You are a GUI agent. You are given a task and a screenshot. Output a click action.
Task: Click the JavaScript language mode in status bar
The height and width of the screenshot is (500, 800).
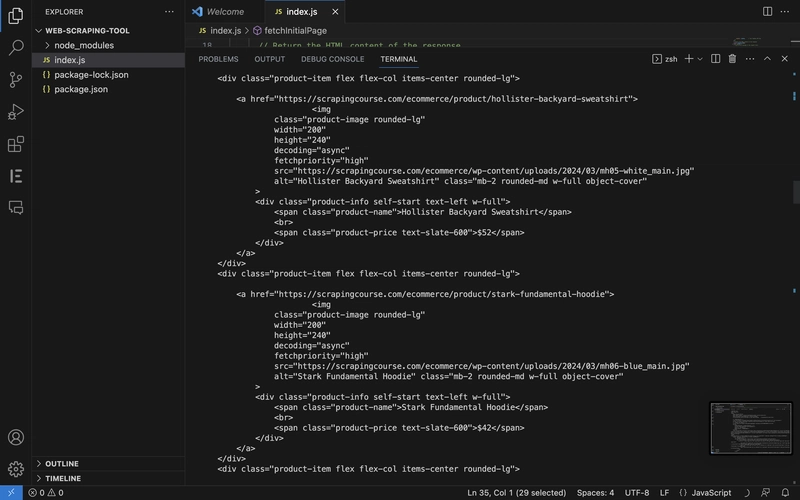point(705,492)
